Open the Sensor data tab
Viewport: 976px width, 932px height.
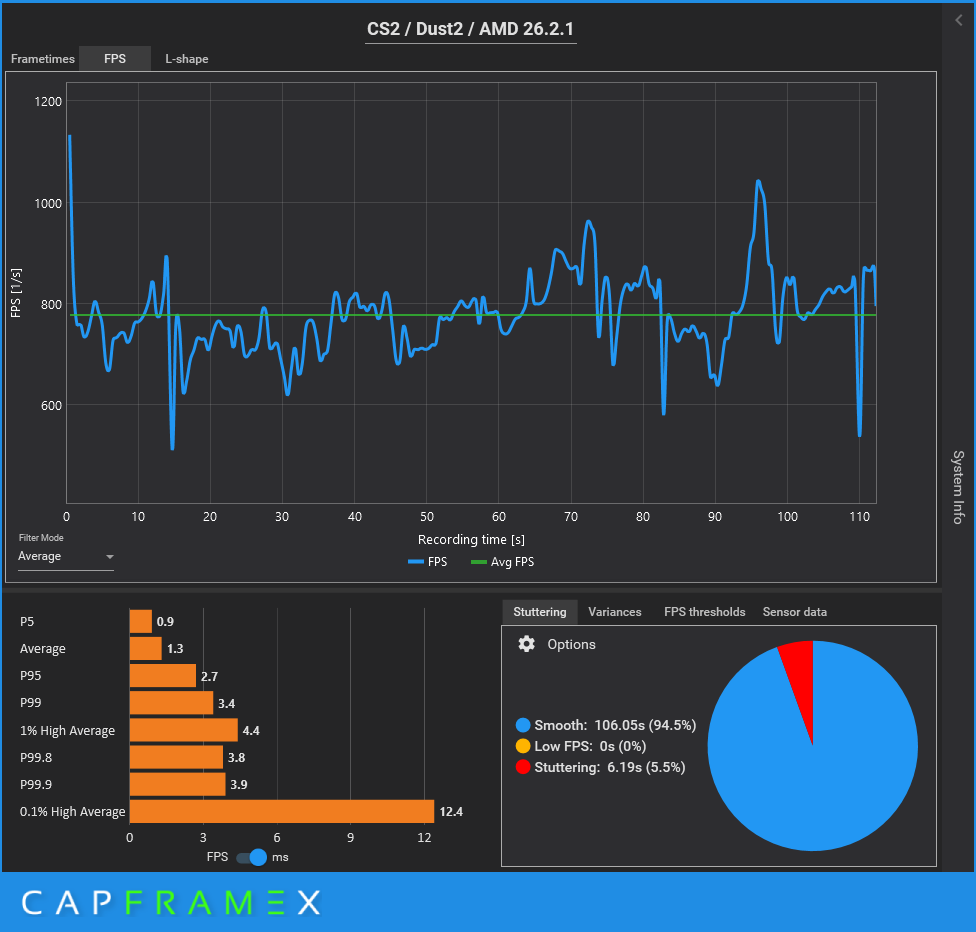[794, 612]
